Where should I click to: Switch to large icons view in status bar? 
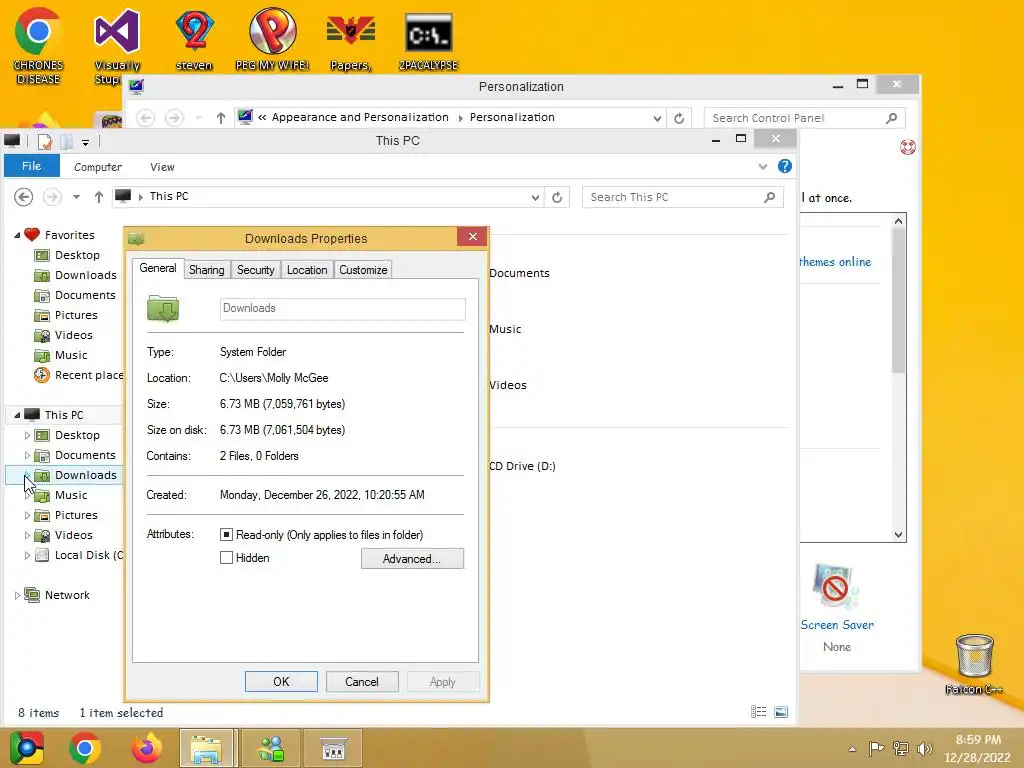click(x=781, y=712)
